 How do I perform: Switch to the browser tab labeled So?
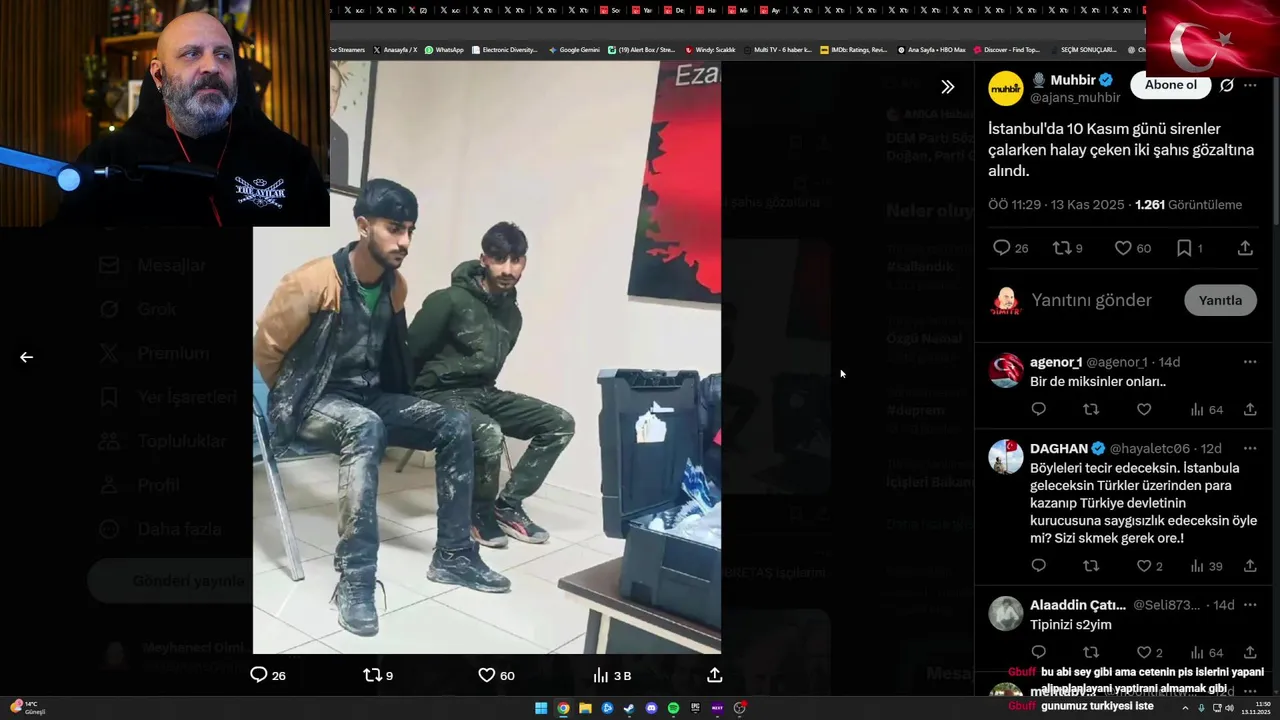pyautogui.click(x=610, y=10)
